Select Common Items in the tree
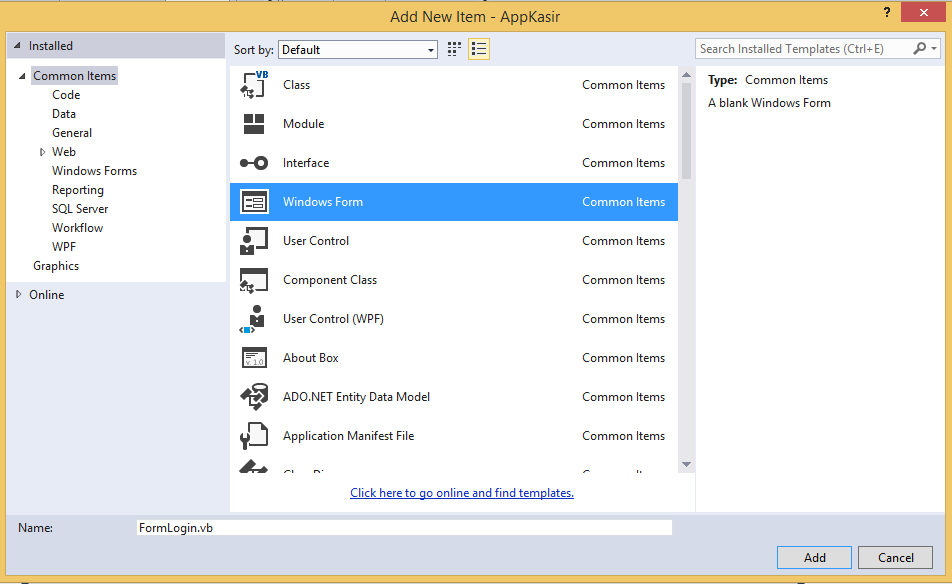 click(74, 76)
